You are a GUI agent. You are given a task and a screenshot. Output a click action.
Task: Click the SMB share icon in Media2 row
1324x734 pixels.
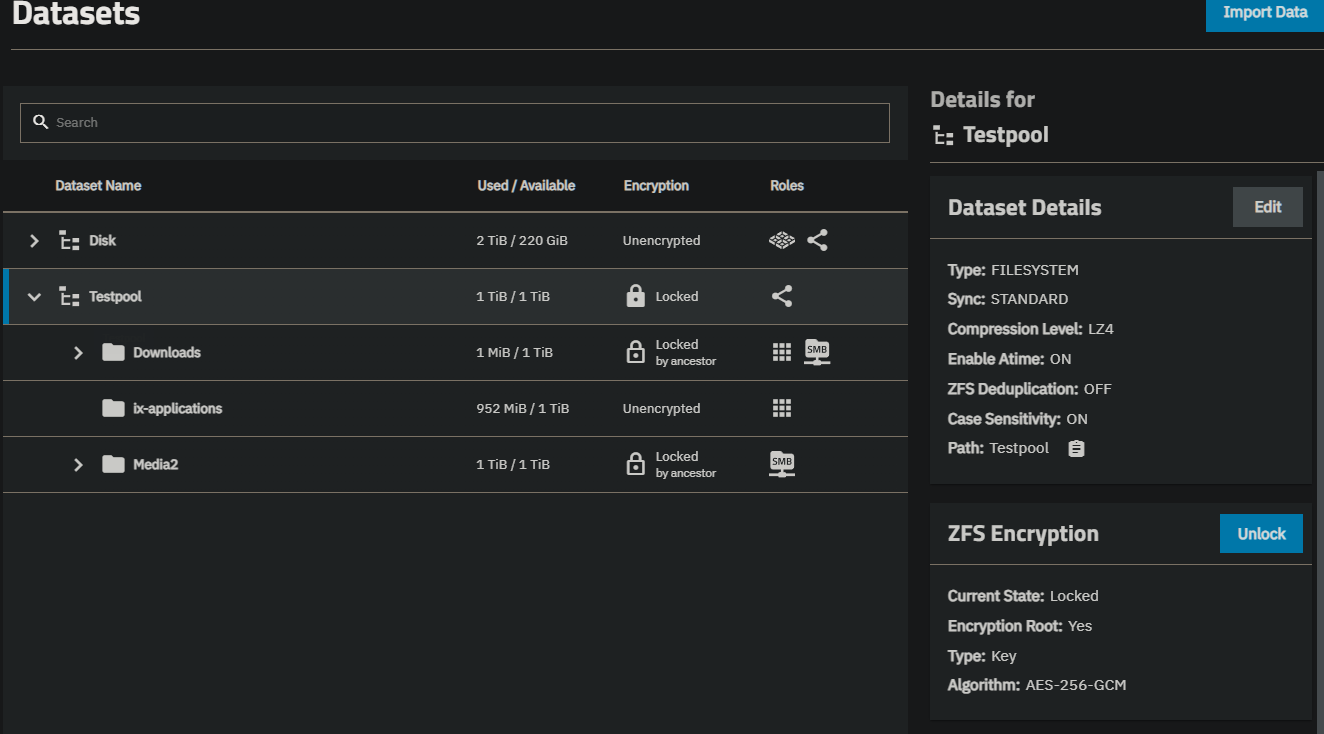coord(782,464)
